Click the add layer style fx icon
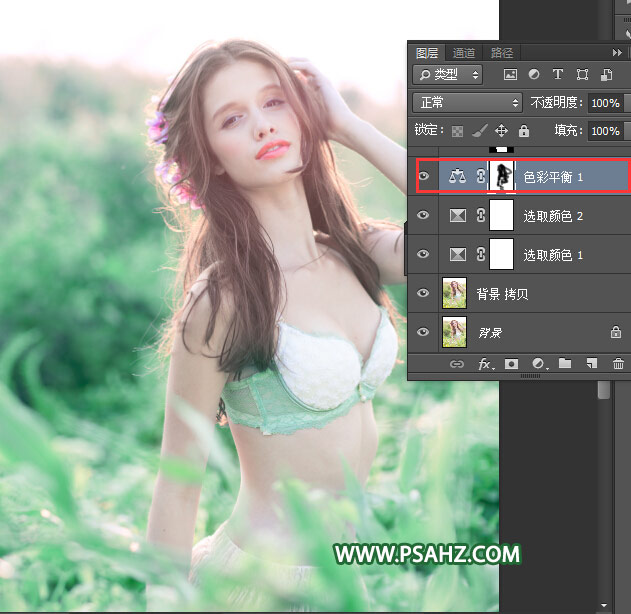The height and width of the screenshot is (614, 631). point(485,365)
